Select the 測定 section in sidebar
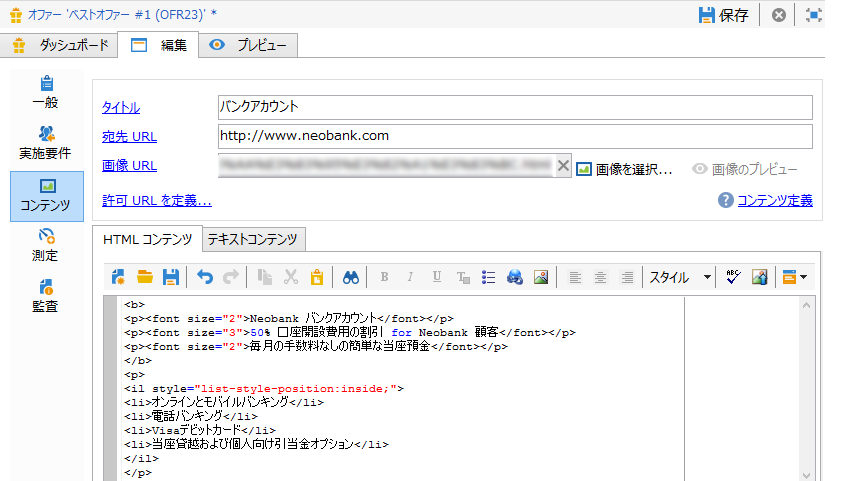 [46, 245]
